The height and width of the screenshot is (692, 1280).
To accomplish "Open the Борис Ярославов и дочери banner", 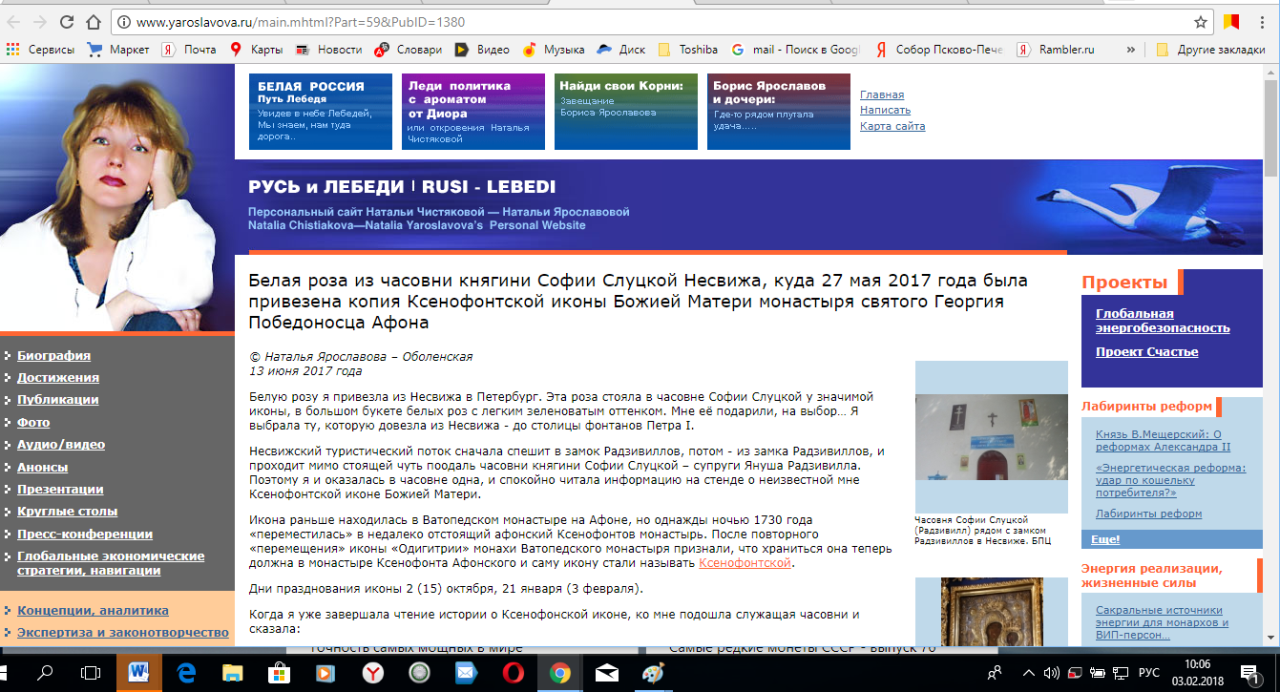I will click(x=779, y=112).
